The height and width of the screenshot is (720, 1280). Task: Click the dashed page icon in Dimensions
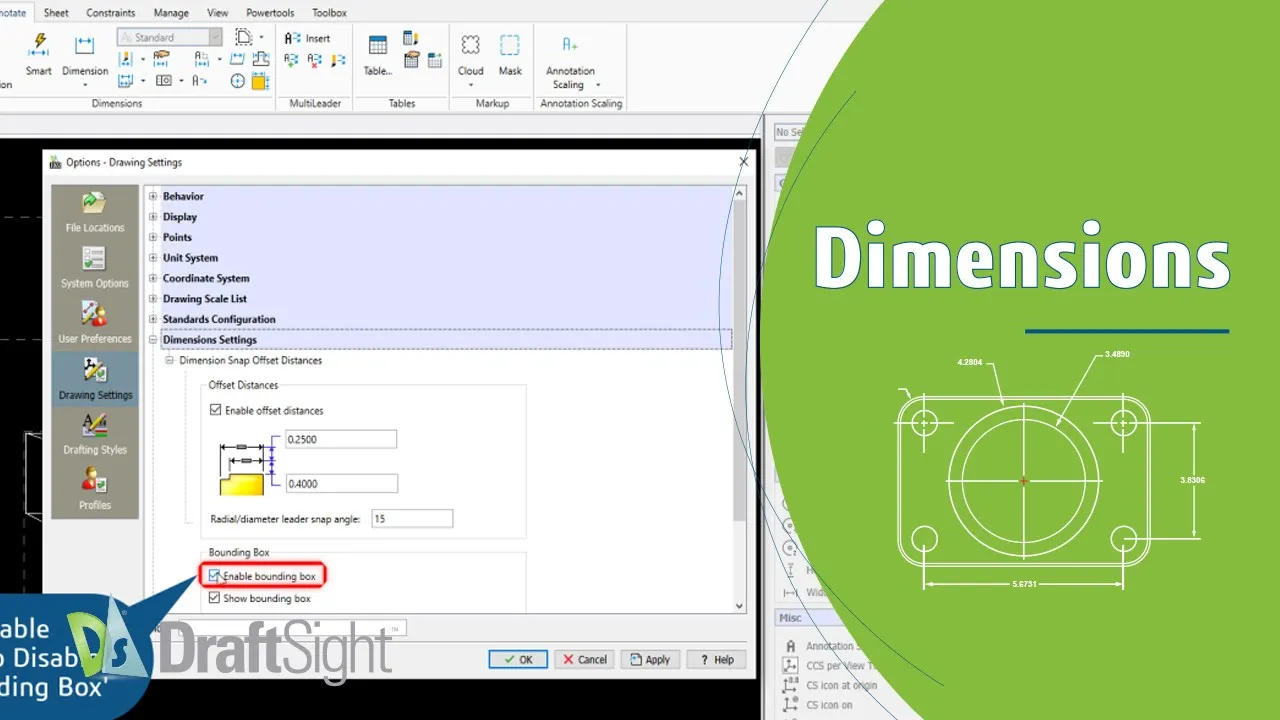[x=243, y=38]
